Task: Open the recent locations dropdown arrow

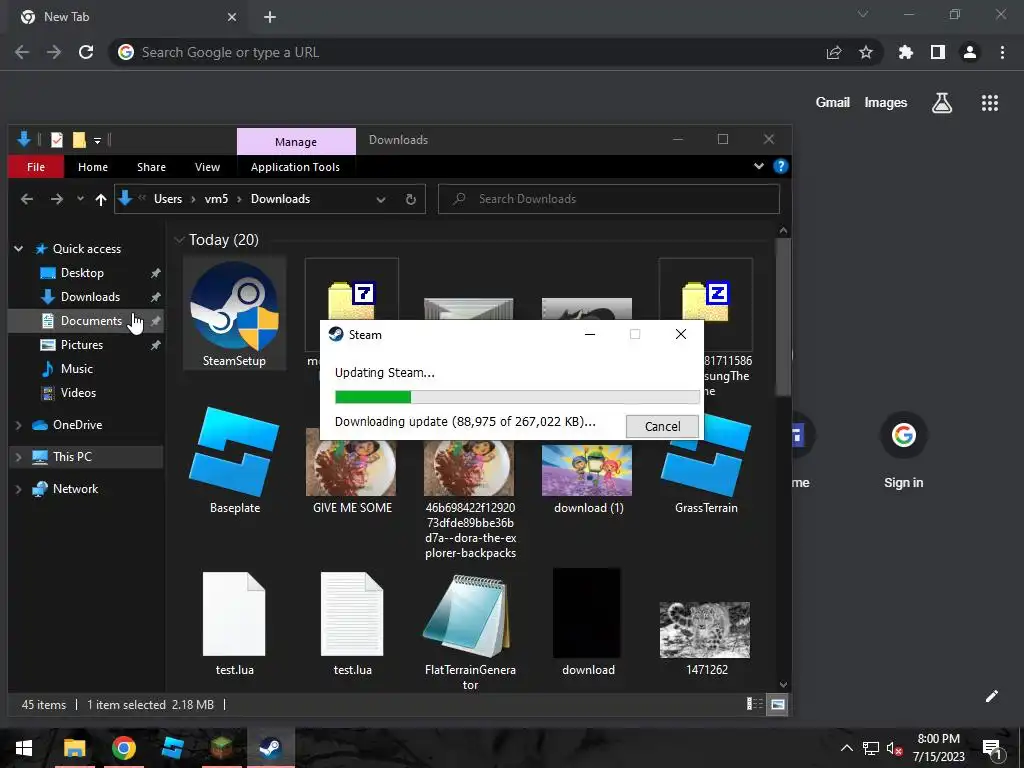Action: pos(80,199)
